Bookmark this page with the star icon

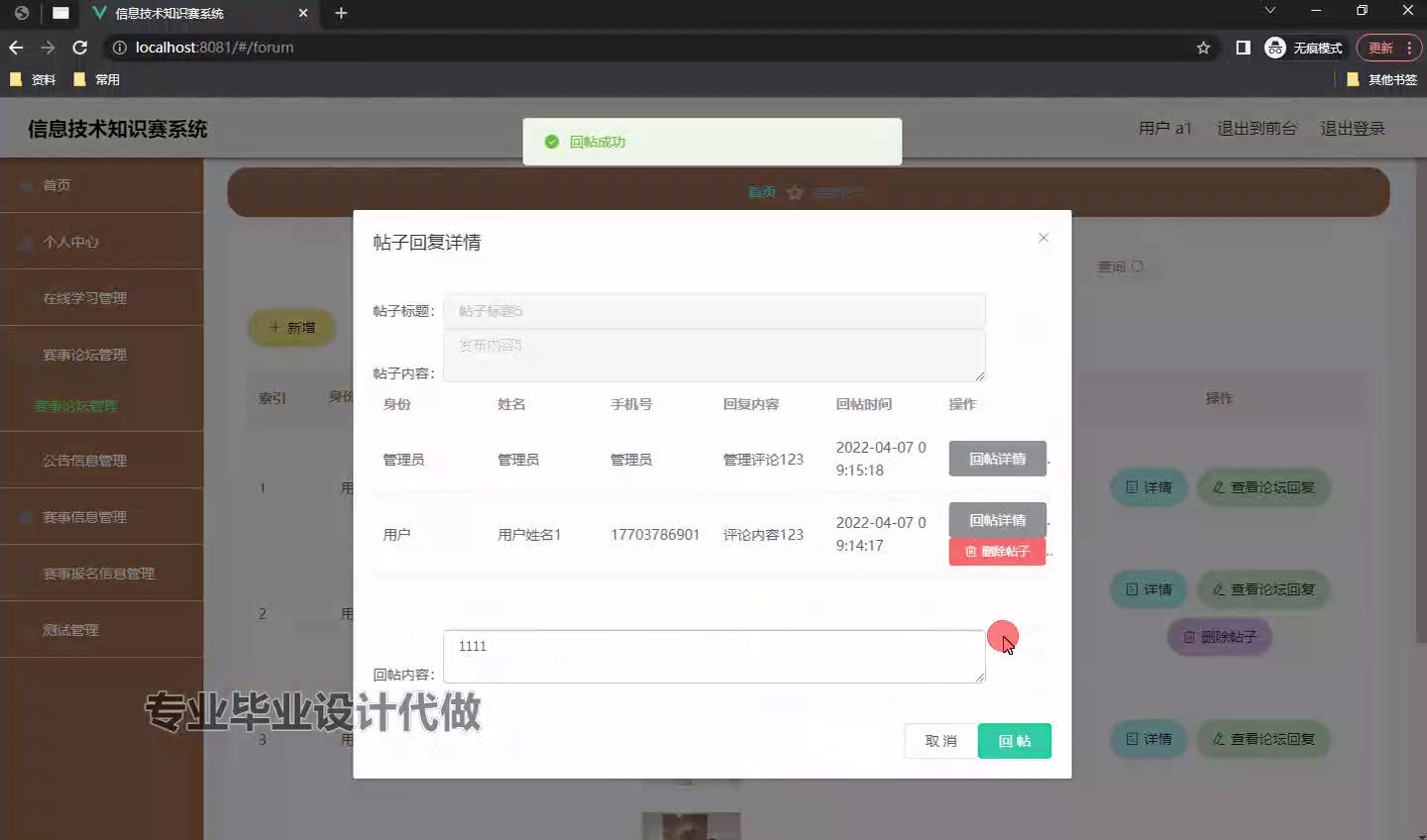[1203, 48]
